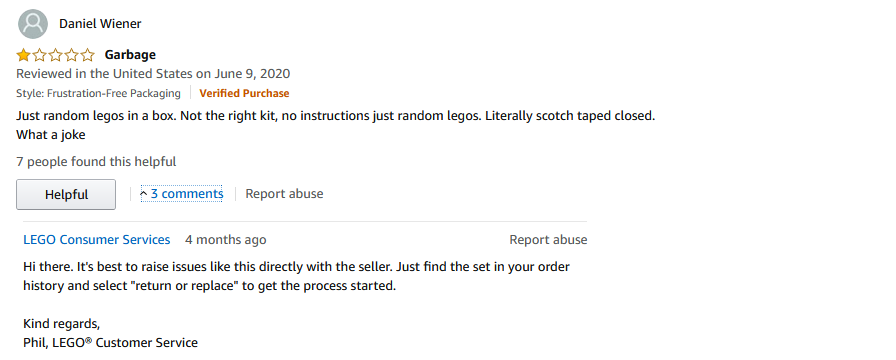
Task: Open the "3 comments" link
Action: coord(187,194)
